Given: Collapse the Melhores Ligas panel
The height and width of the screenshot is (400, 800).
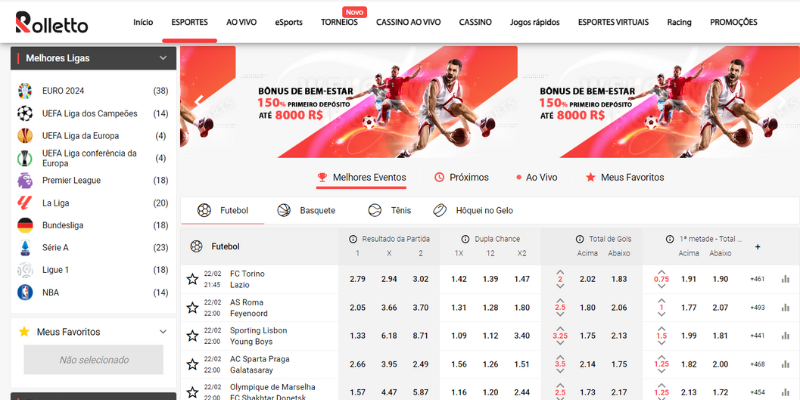Looking at the screenshot, I should tap(162, 58).
